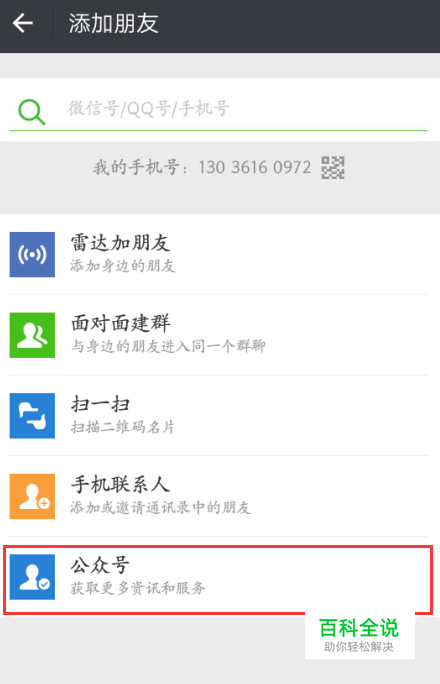
Task: Tap subtitle 获取更多资讯和服务
Action: [138, 588]
